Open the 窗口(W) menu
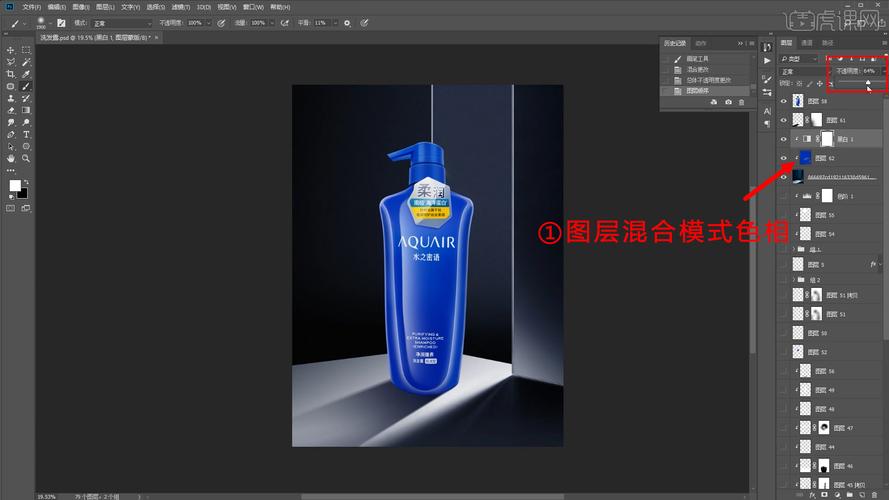889x500 pixels. pyautogui.click(x=253, y=7)
